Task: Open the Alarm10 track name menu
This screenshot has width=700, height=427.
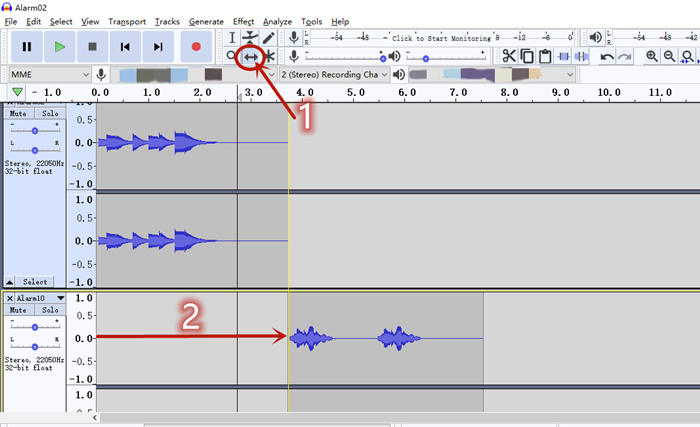Action: (40, 298)
